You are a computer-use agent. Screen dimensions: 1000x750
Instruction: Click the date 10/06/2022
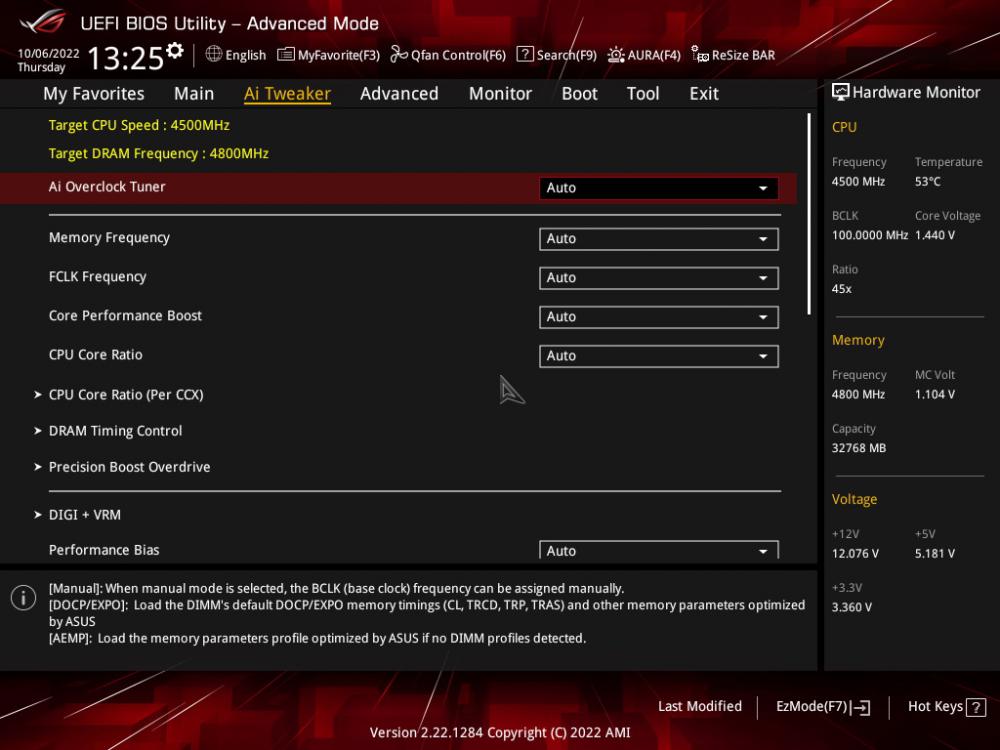tap(48, 53)
